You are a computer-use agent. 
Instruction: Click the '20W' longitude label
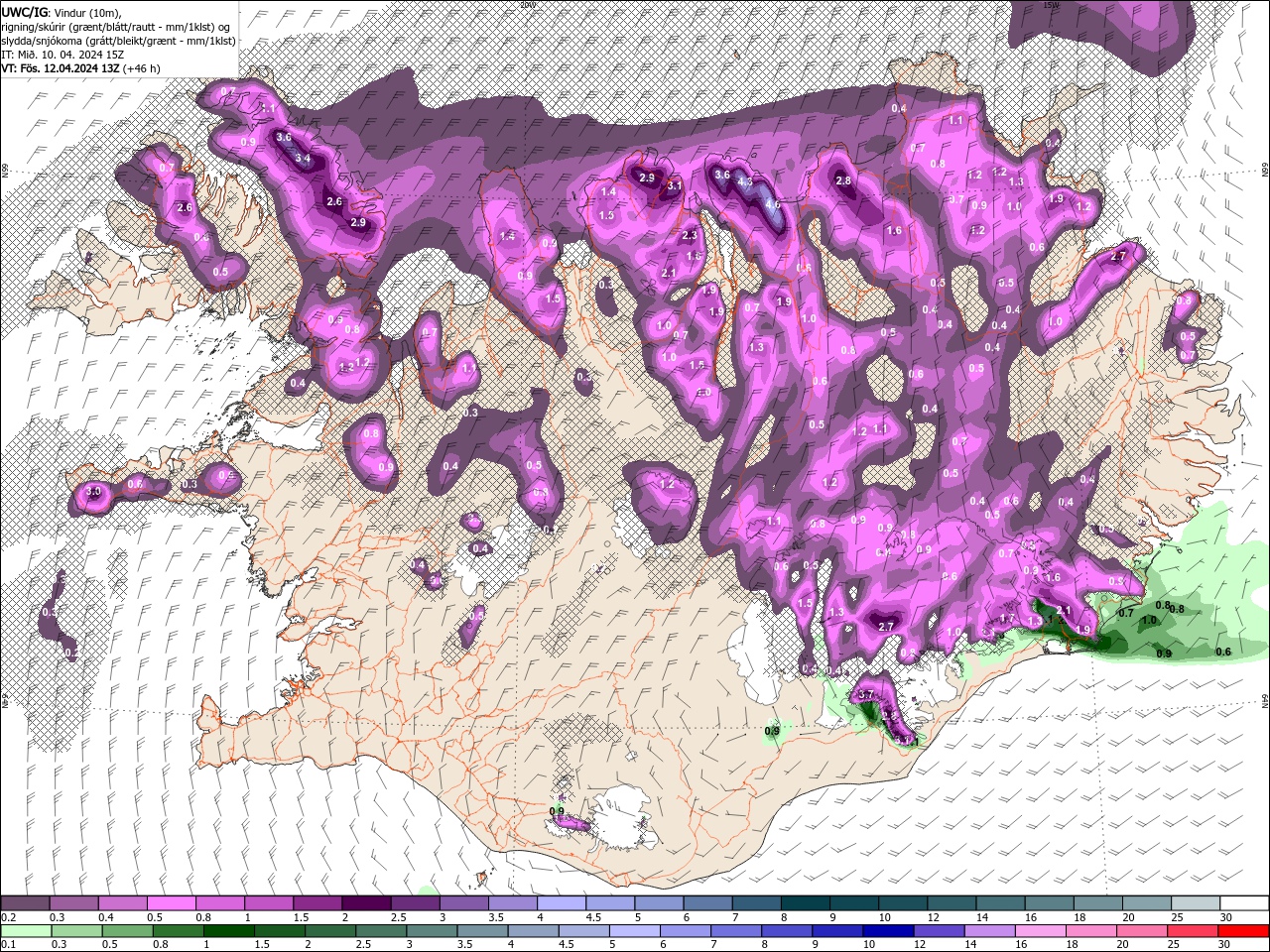pos(528,5)
